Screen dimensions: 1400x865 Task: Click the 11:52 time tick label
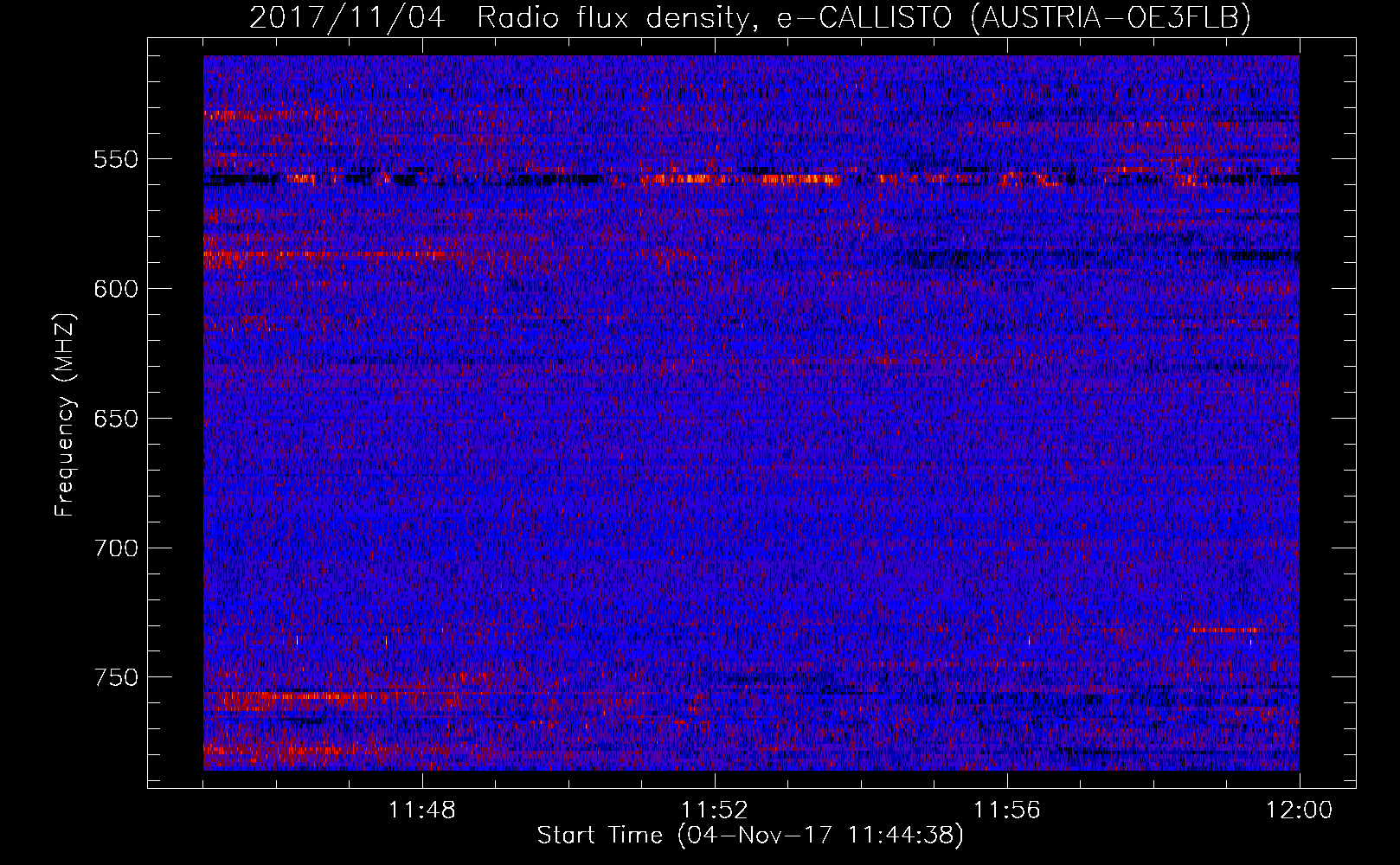715,811
